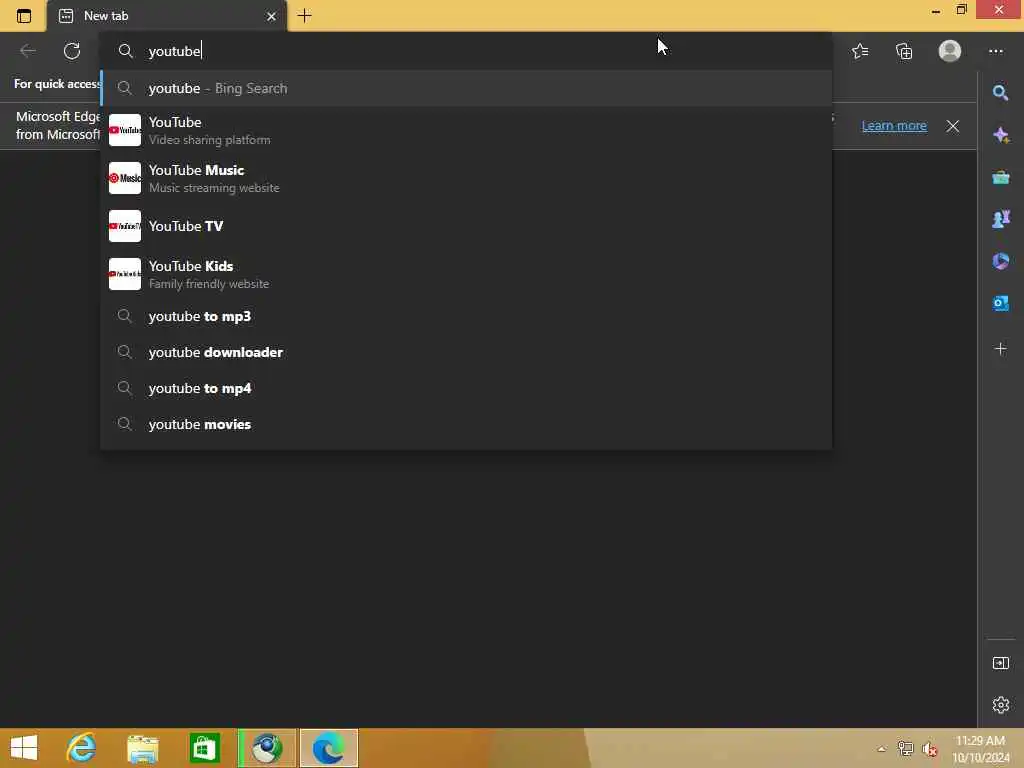
Task: Select 'youtube movies' suggestion
Action: pos(466,424)
